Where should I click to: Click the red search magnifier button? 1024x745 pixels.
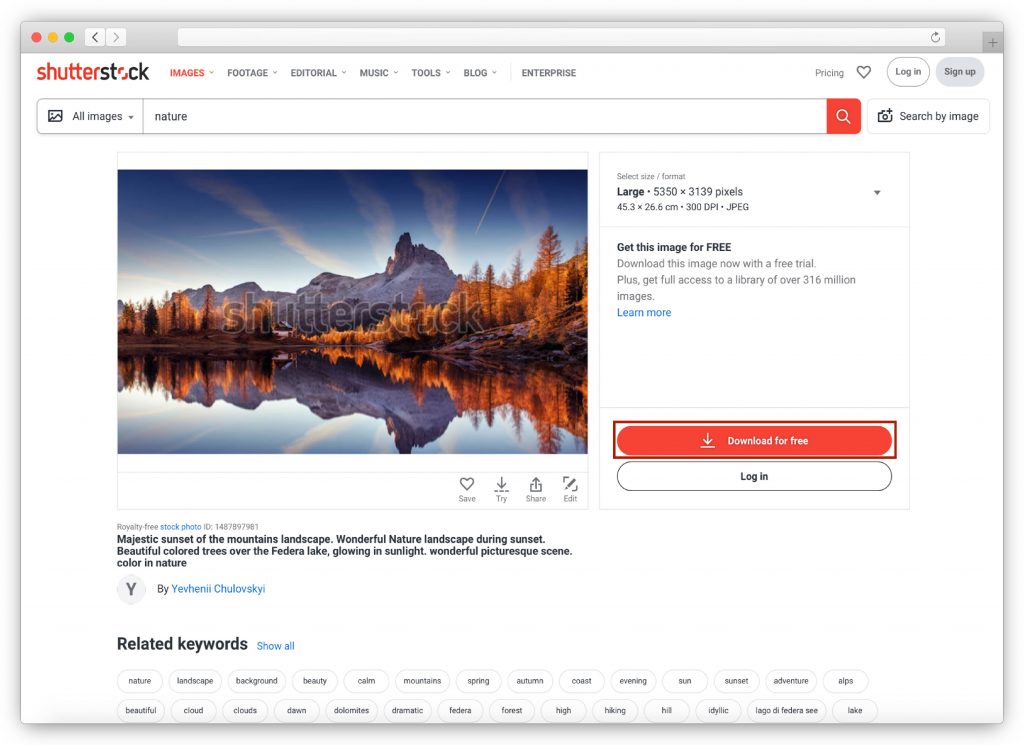tap(843, 116)
